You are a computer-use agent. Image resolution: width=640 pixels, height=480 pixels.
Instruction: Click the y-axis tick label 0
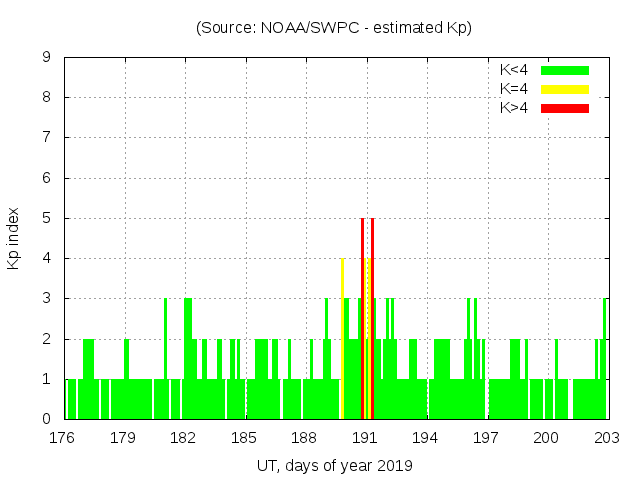(x=46, y=419)
